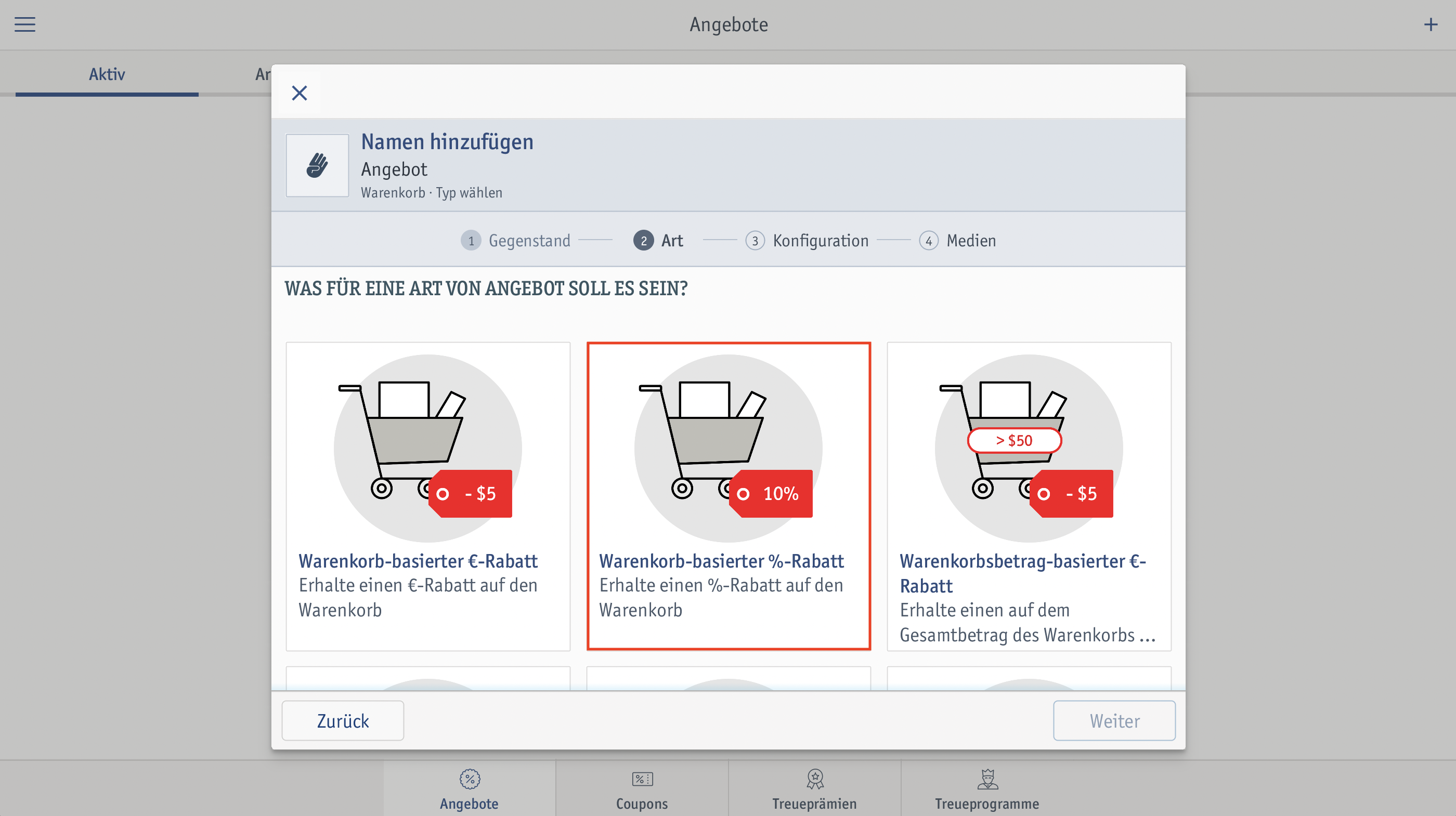Image resolution: width=1456 pixels, height=816 pixels.
Task: Click the Treueprämien ribbon icon
Action: 815,779
